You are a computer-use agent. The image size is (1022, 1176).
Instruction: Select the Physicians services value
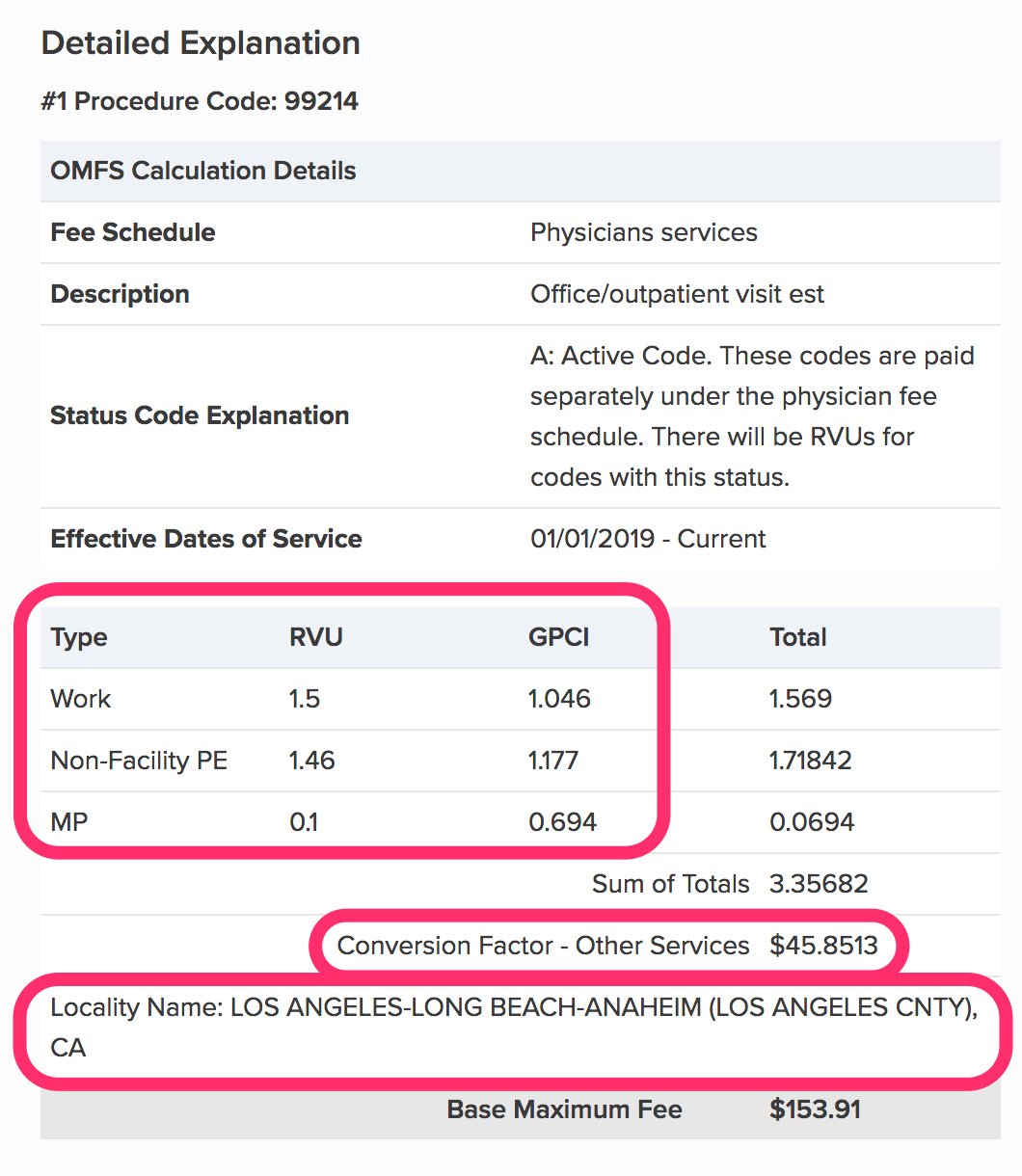click(644, 232)
